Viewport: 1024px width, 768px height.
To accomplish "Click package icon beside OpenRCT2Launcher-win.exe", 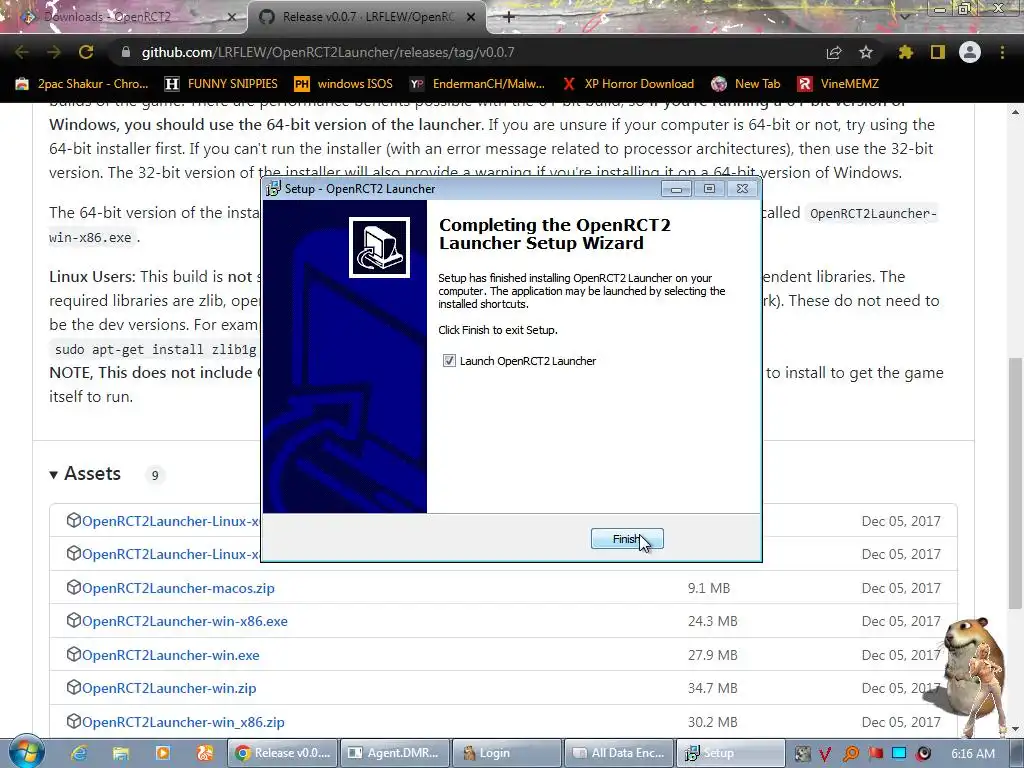I will tap(73, 654).
